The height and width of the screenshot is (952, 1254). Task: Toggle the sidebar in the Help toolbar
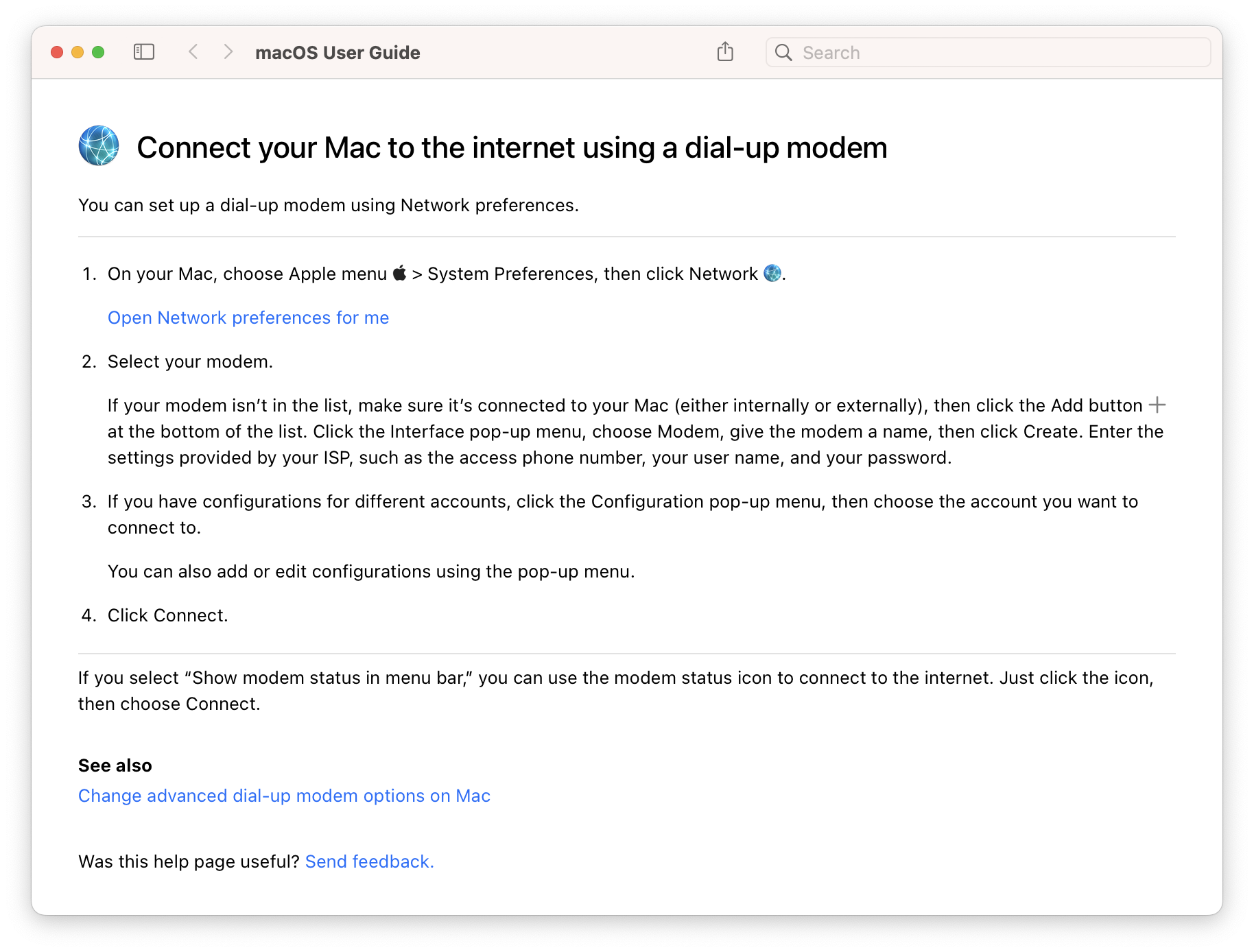coord(144,51)
